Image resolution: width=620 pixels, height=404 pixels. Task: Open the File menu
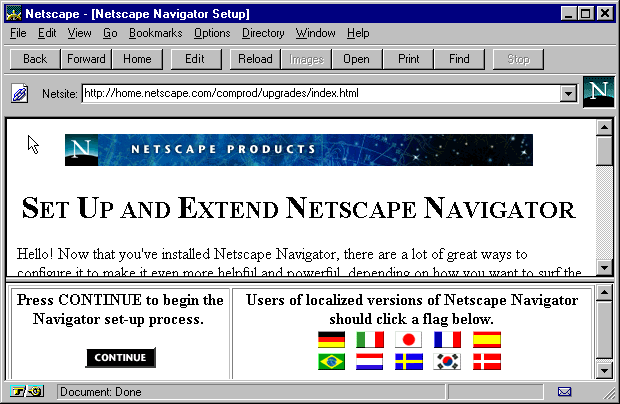click(18, 33)
